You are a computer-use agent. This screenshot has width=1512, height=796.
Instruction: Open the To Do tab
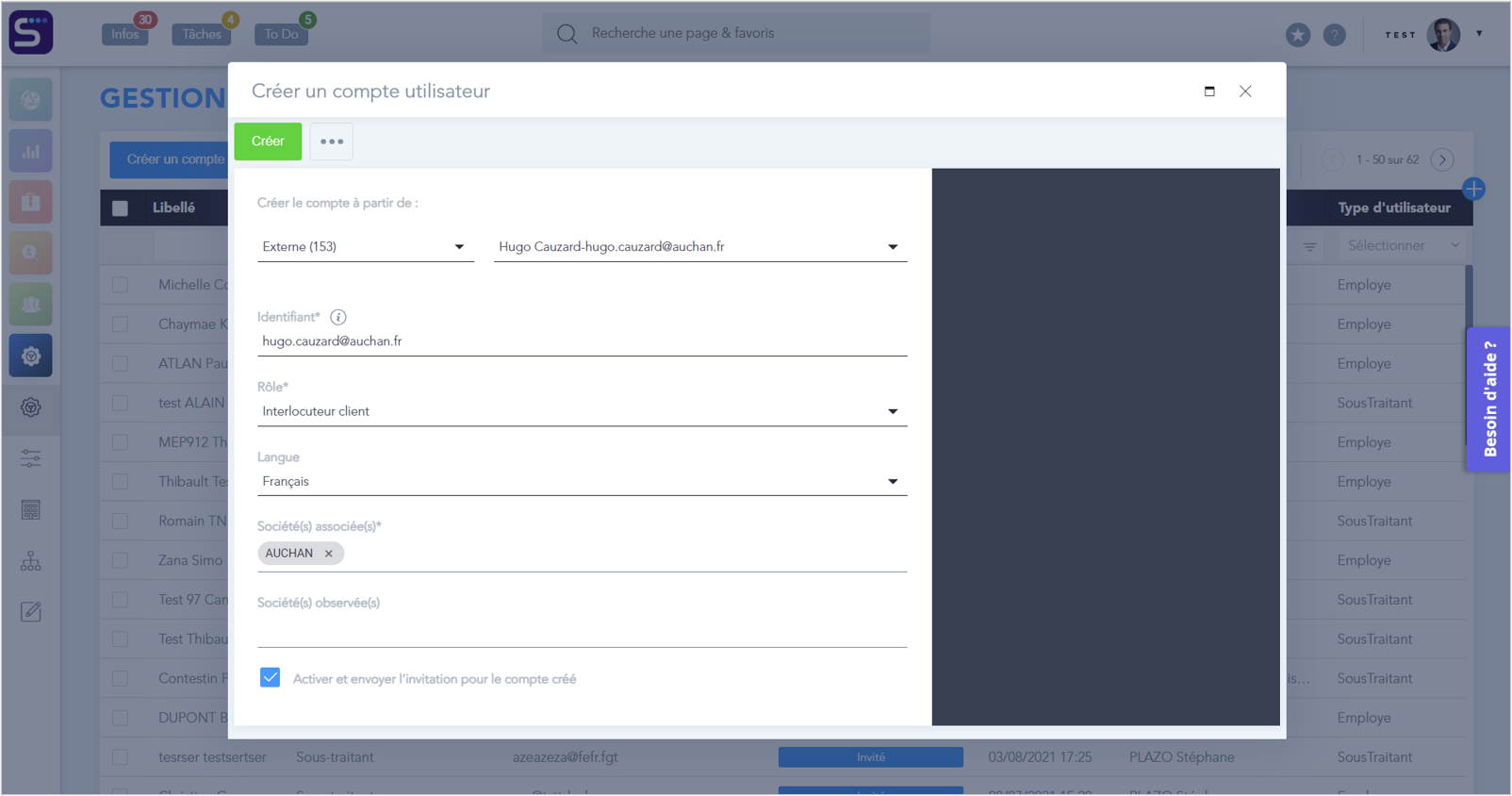click(281, 34)
